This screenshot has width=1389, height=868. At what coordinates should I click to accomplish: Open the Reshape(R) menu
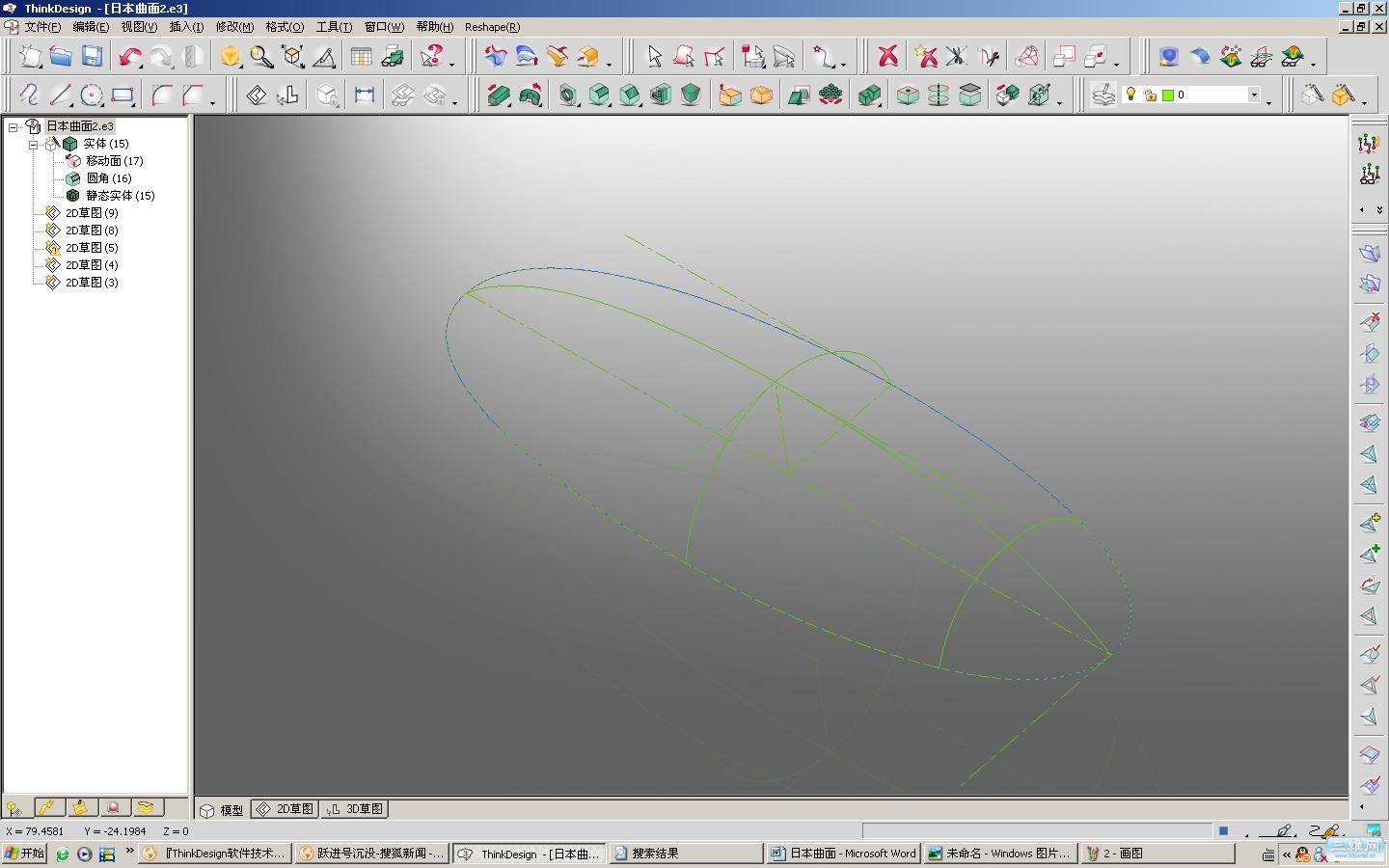492,27
